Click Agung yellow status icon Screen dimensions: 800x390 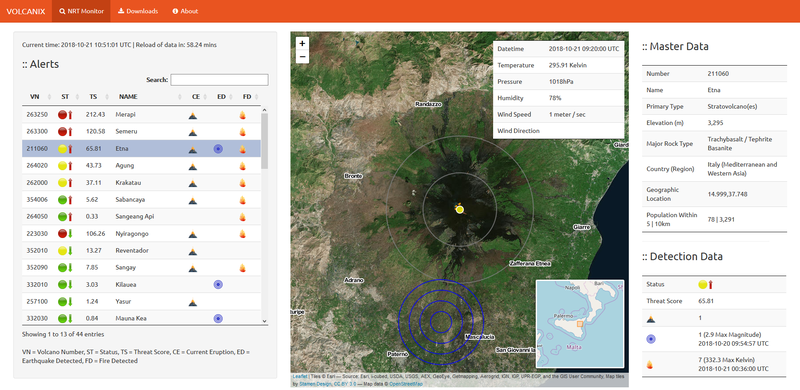62,165
